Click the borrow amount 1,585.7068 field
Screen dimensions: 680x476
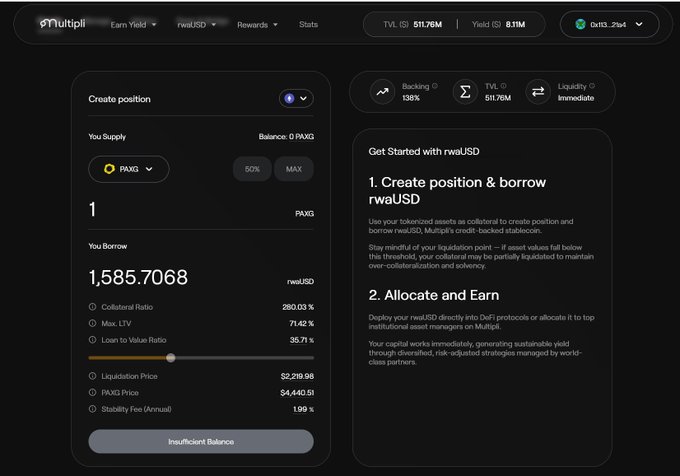click(x=138, y=277)
